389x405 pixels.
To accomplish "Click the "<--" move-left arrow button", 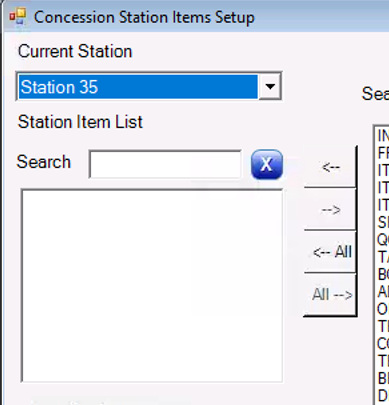I will [x=330, y=166].
